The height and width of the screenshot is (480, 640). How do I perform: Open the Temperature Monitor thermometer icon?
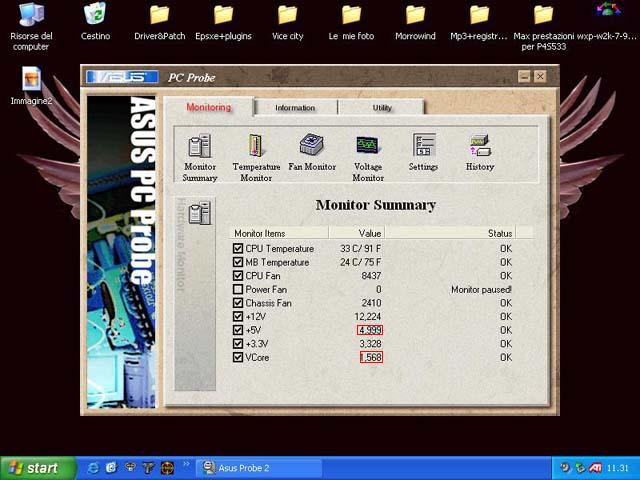[x=256, y=146]
